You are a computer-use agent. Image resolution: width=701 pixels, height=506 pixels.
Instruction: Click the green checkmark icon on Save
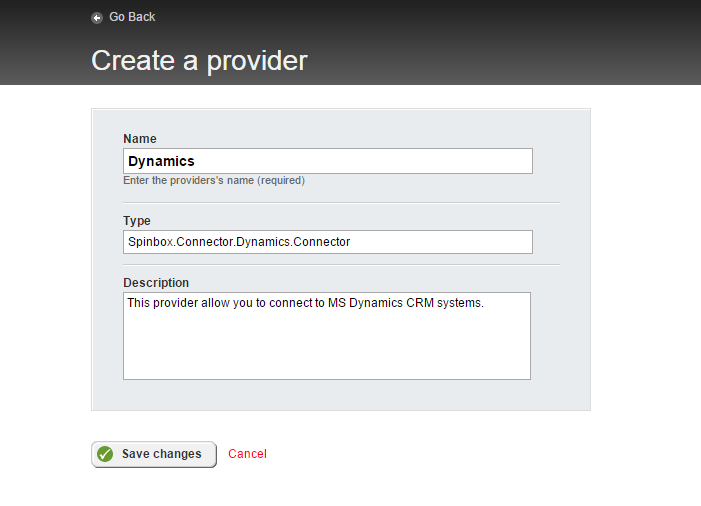point(106,454)
